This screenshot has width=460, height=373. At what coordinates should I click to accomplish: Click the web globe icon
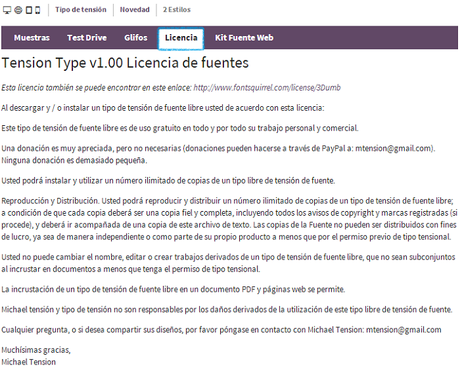click(x=18, y=10)
